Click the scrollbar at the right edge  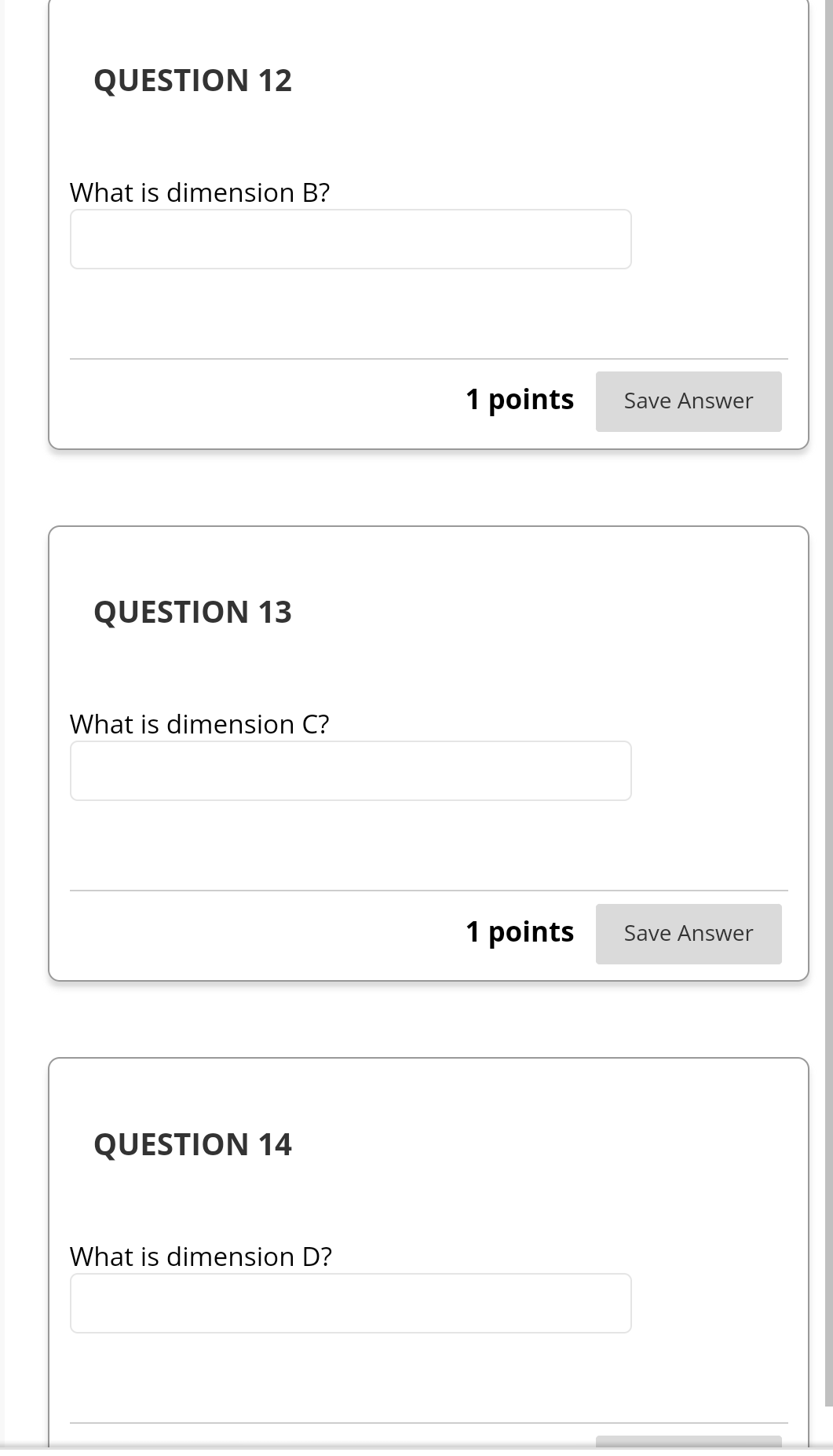pos(827,707)
